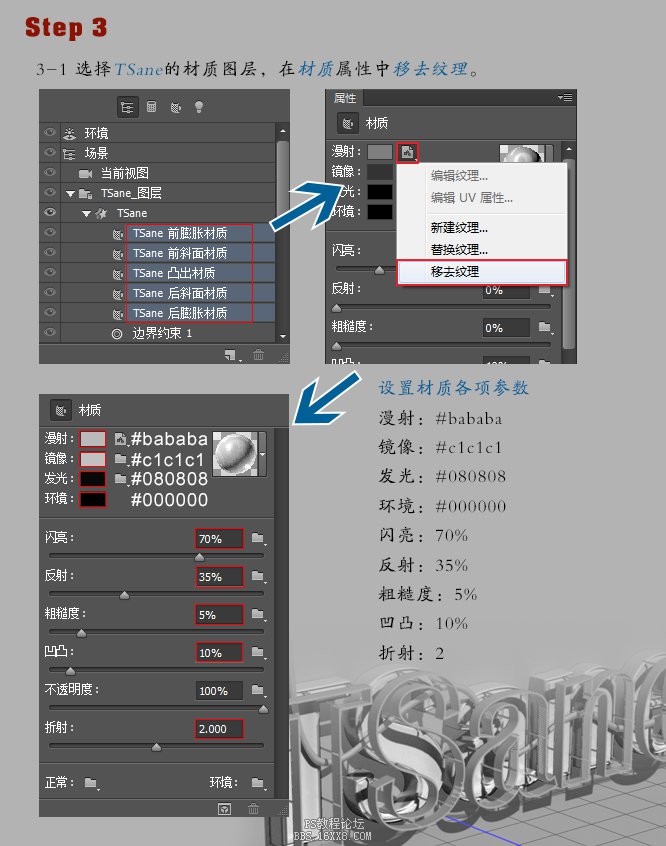This screenshot has height=846, width=666.
Task: Open diffuse texture menu icon in top properties panel
Action: point(407,152)
